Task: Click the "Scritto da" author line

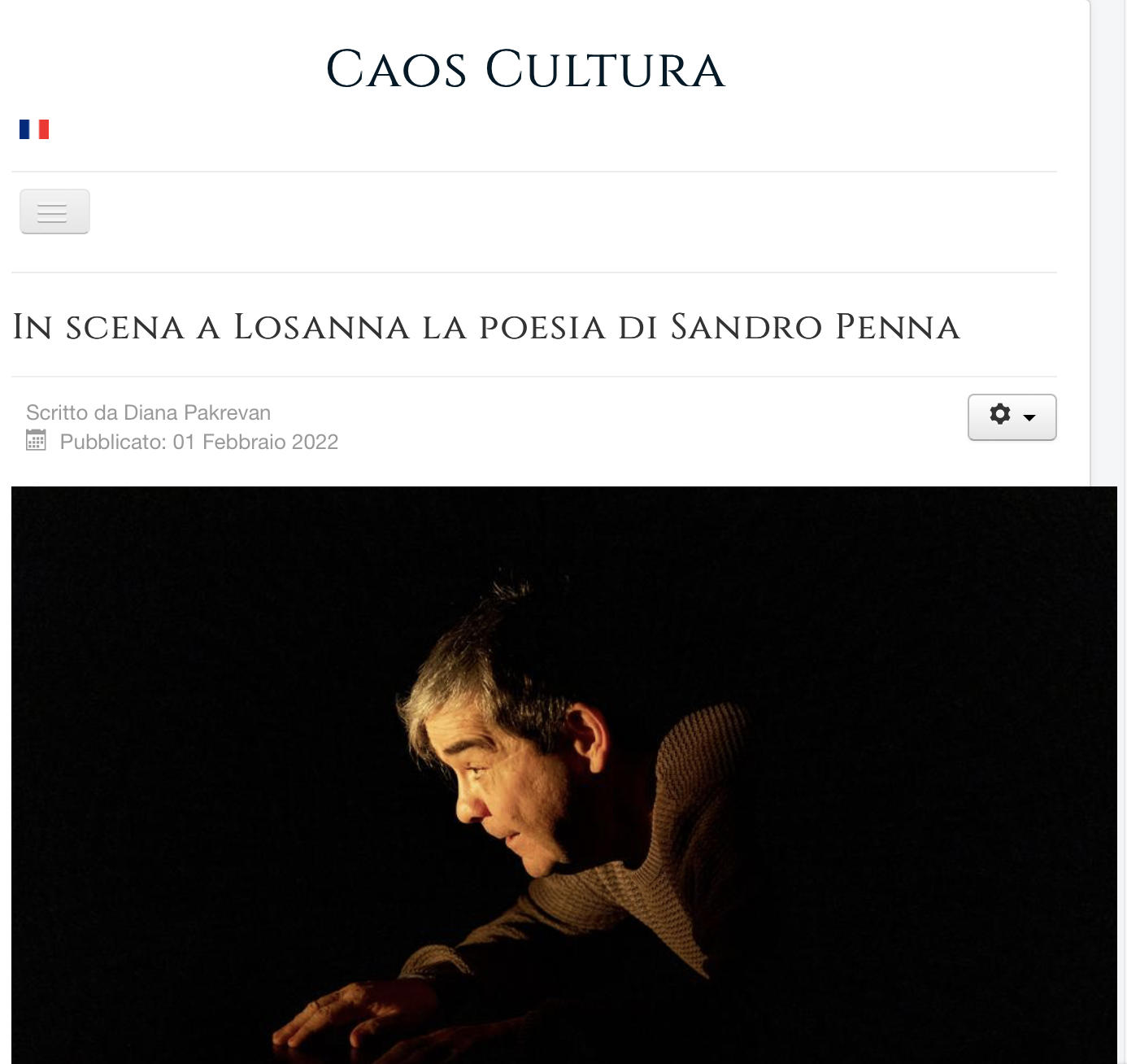Action: (148, 412)
